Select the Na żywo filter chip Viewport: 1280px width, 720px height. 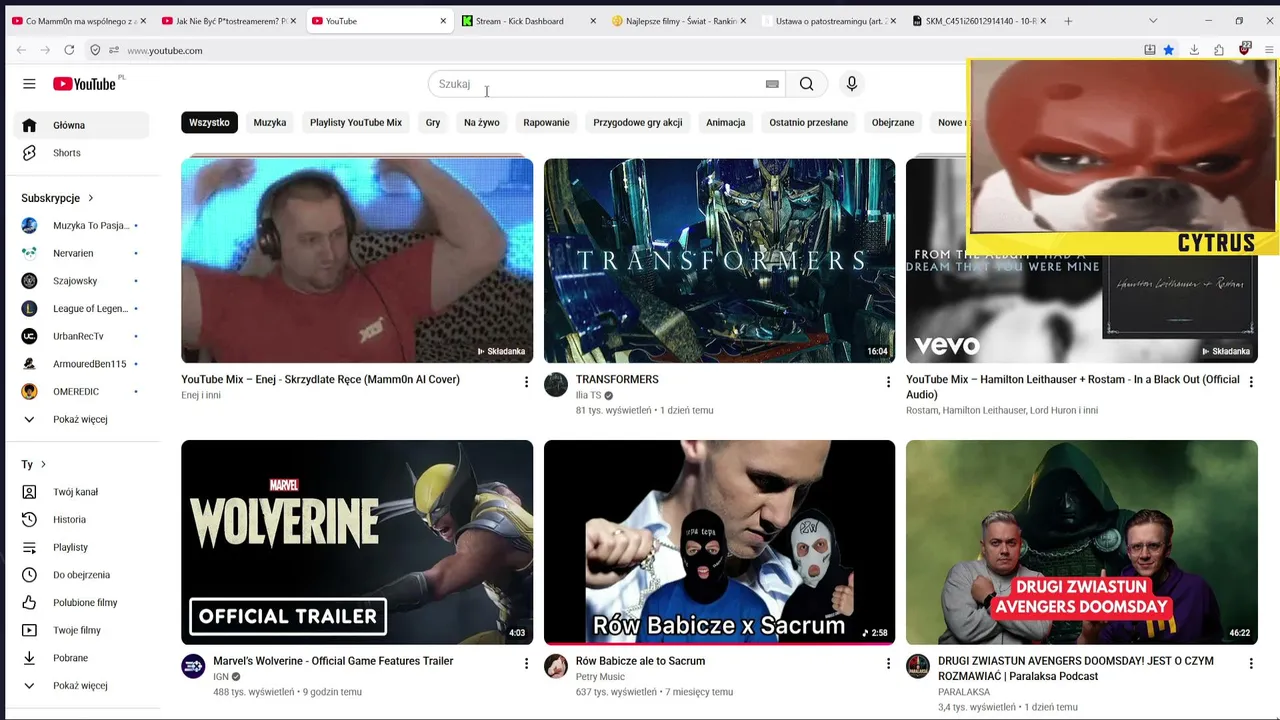pos(481,122)
